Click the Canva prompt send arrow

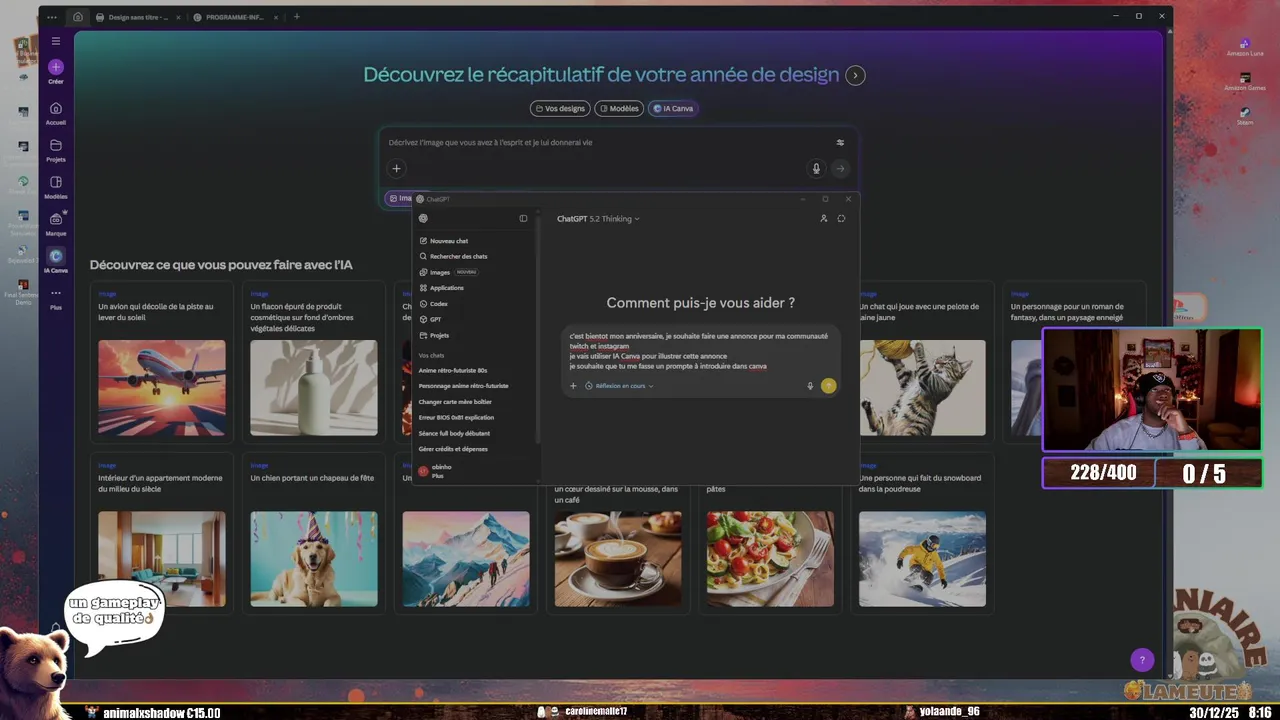coord(840,169)
